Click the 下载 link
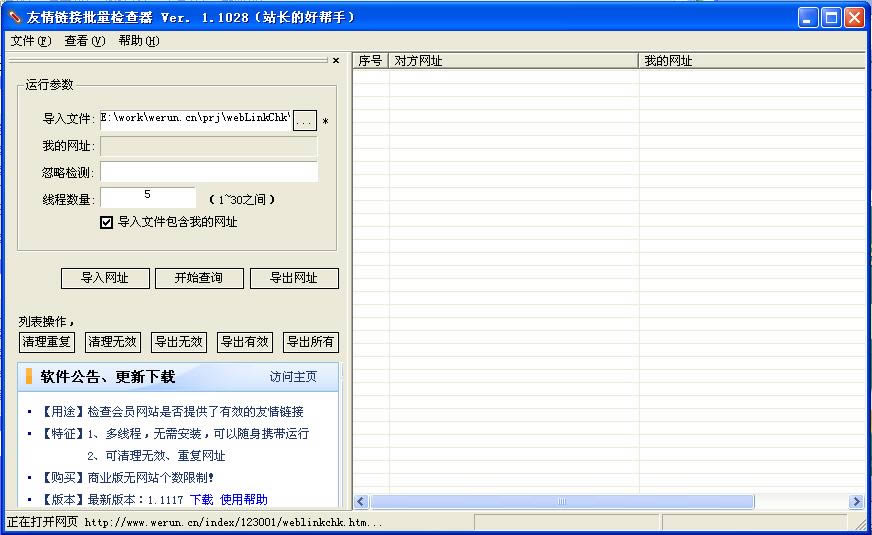This screenshot has width=872, height=535. (x=201, y=499)
